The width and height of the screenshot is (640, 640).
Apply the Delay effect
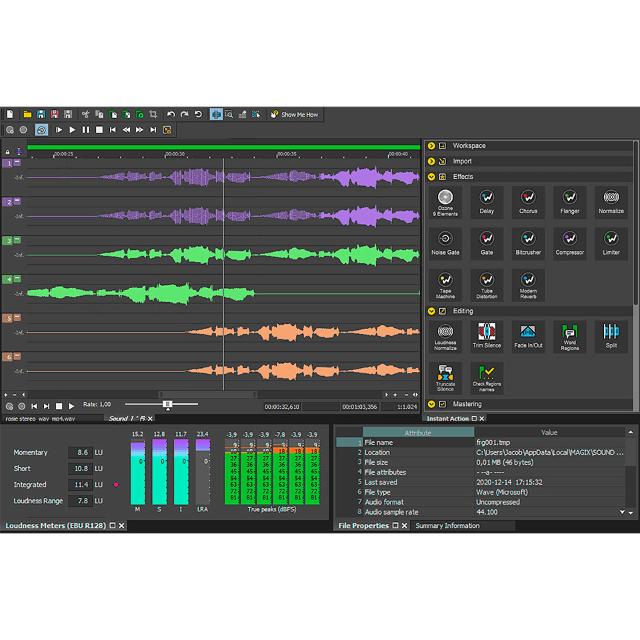click(486, 201)
